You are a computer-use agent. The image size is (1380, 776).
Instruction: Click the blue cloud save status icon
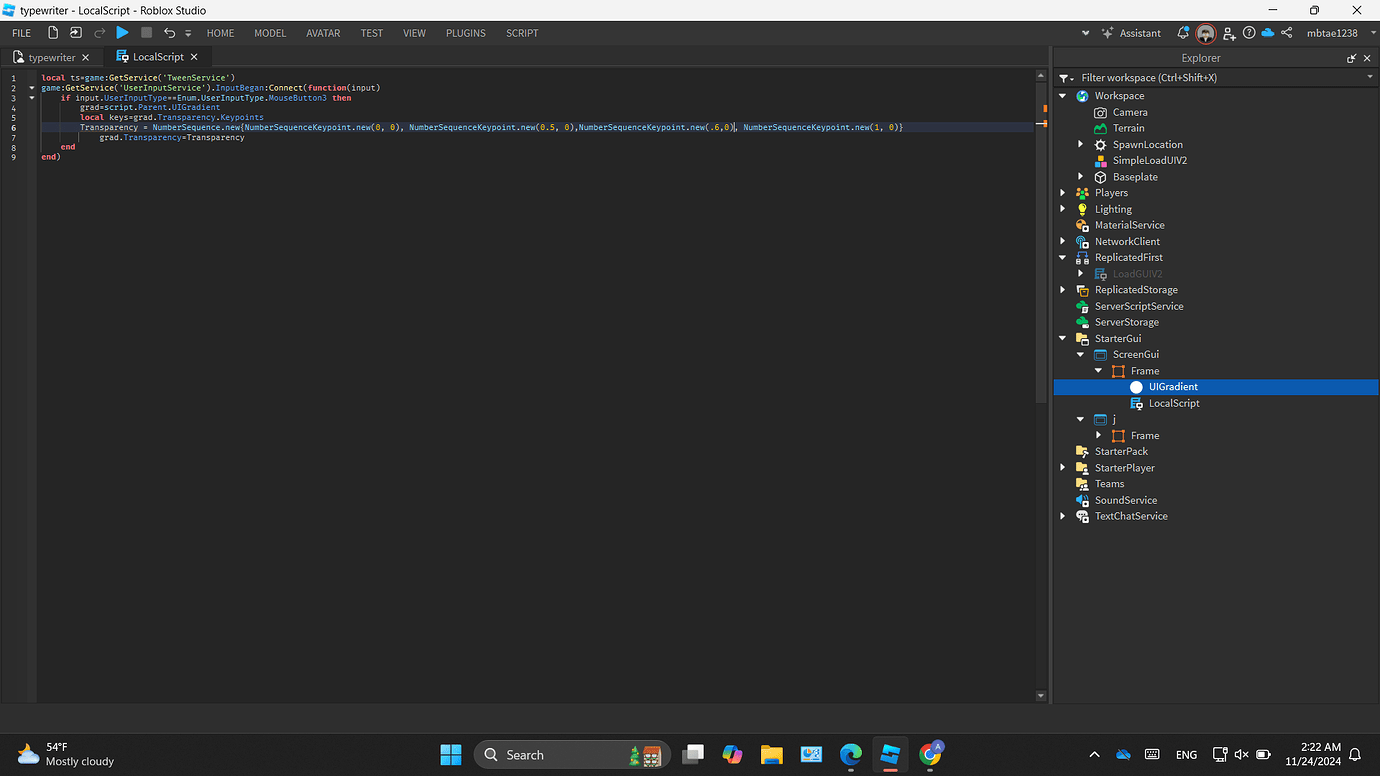[1268, 33]
